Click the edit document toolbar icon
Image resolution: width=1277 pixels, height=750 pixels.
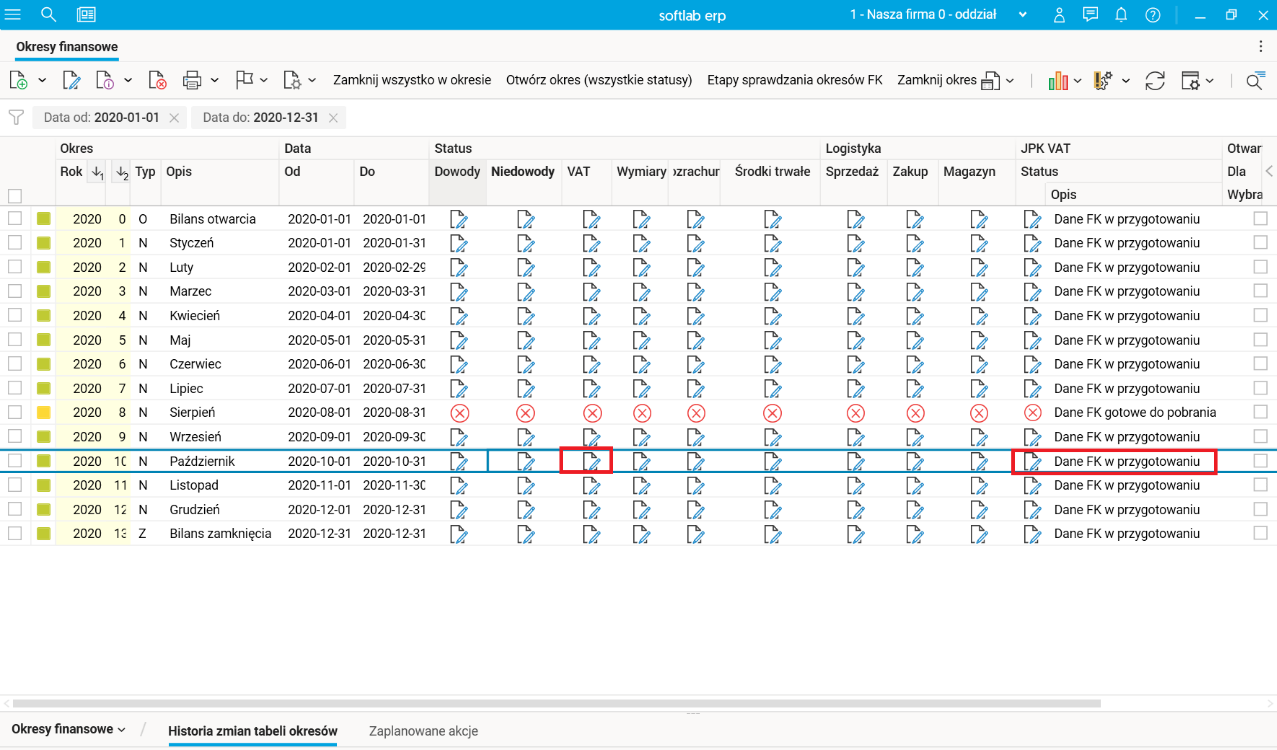click(70, 80)
